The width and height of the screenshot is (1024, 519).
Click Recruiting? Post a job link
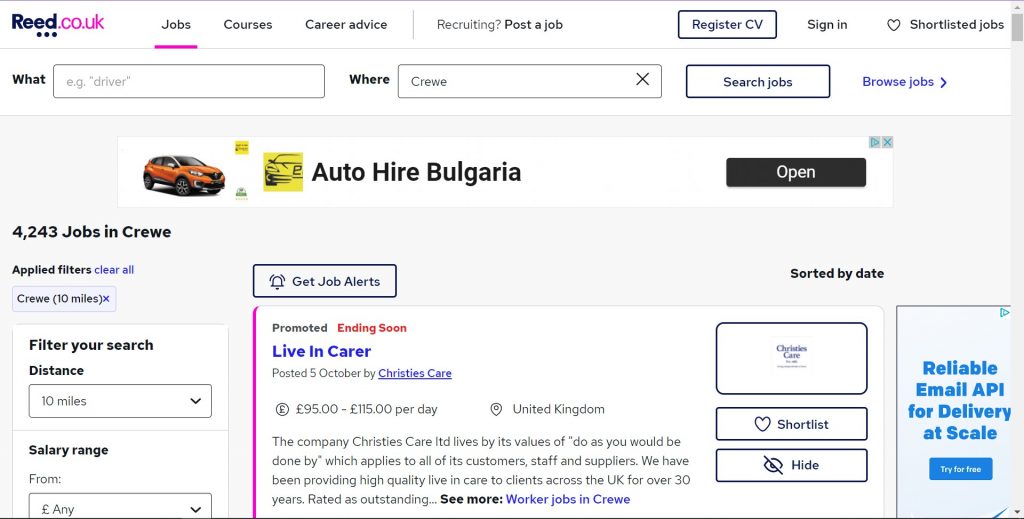tap(500, 25)
